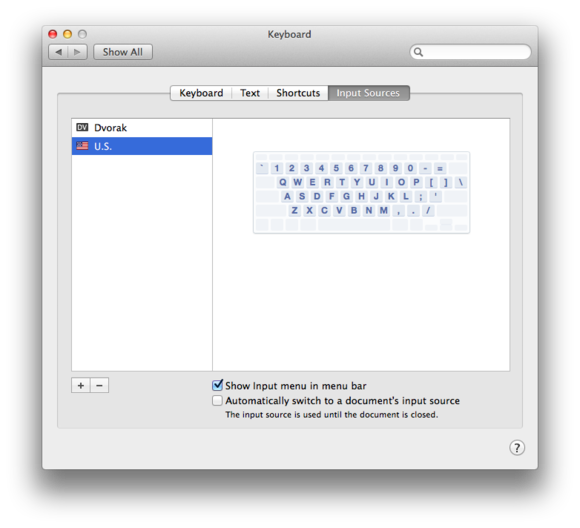Image resolution: width=580 pixels, height=528 pixels.
Task: Click the magnifying glass search icon
Action: [418, 52]
